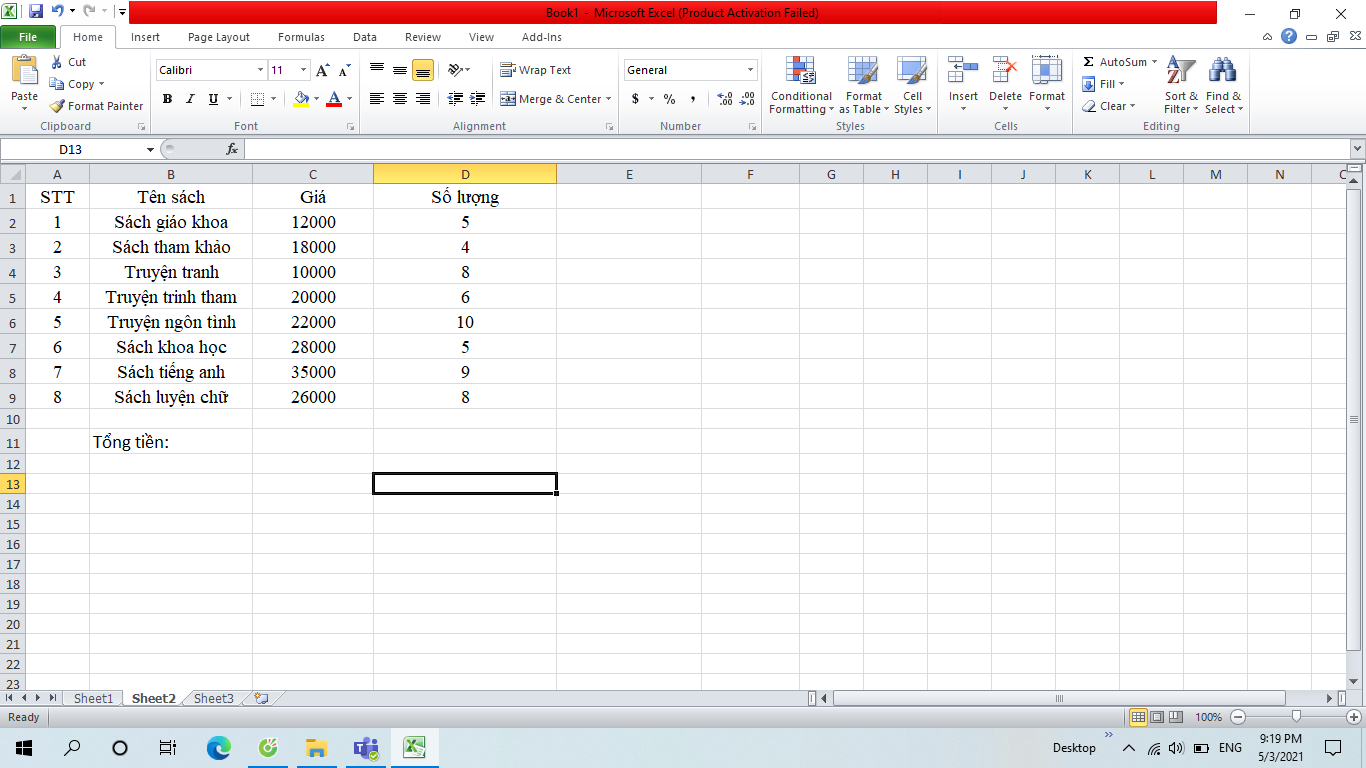Click the Save icon in quick access toolbar
1366x768 pixels.
click(36, 12)
